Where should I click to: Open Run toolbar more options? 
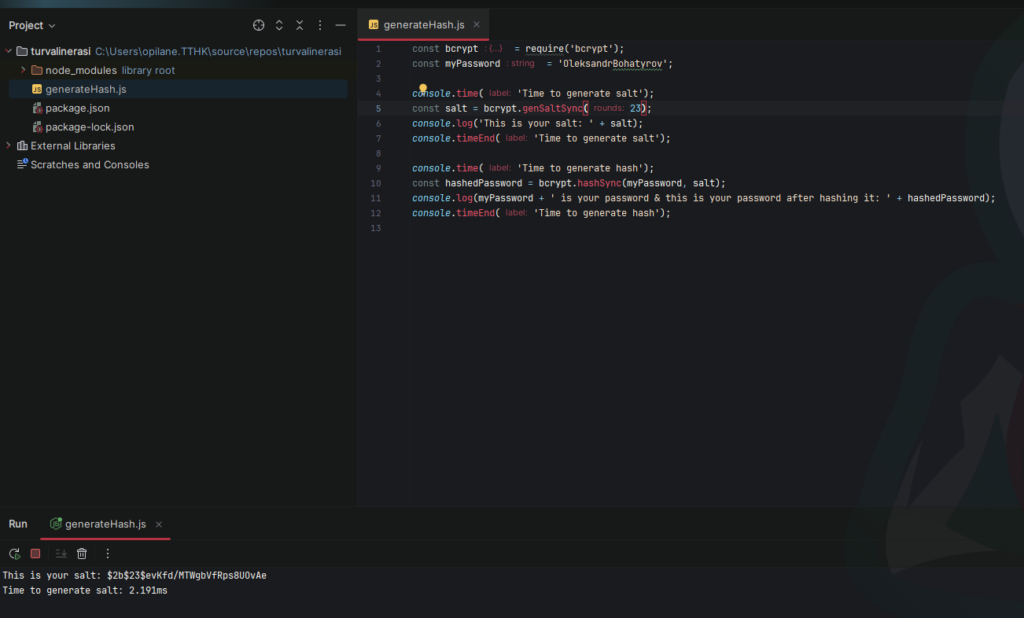click(107, 554)
